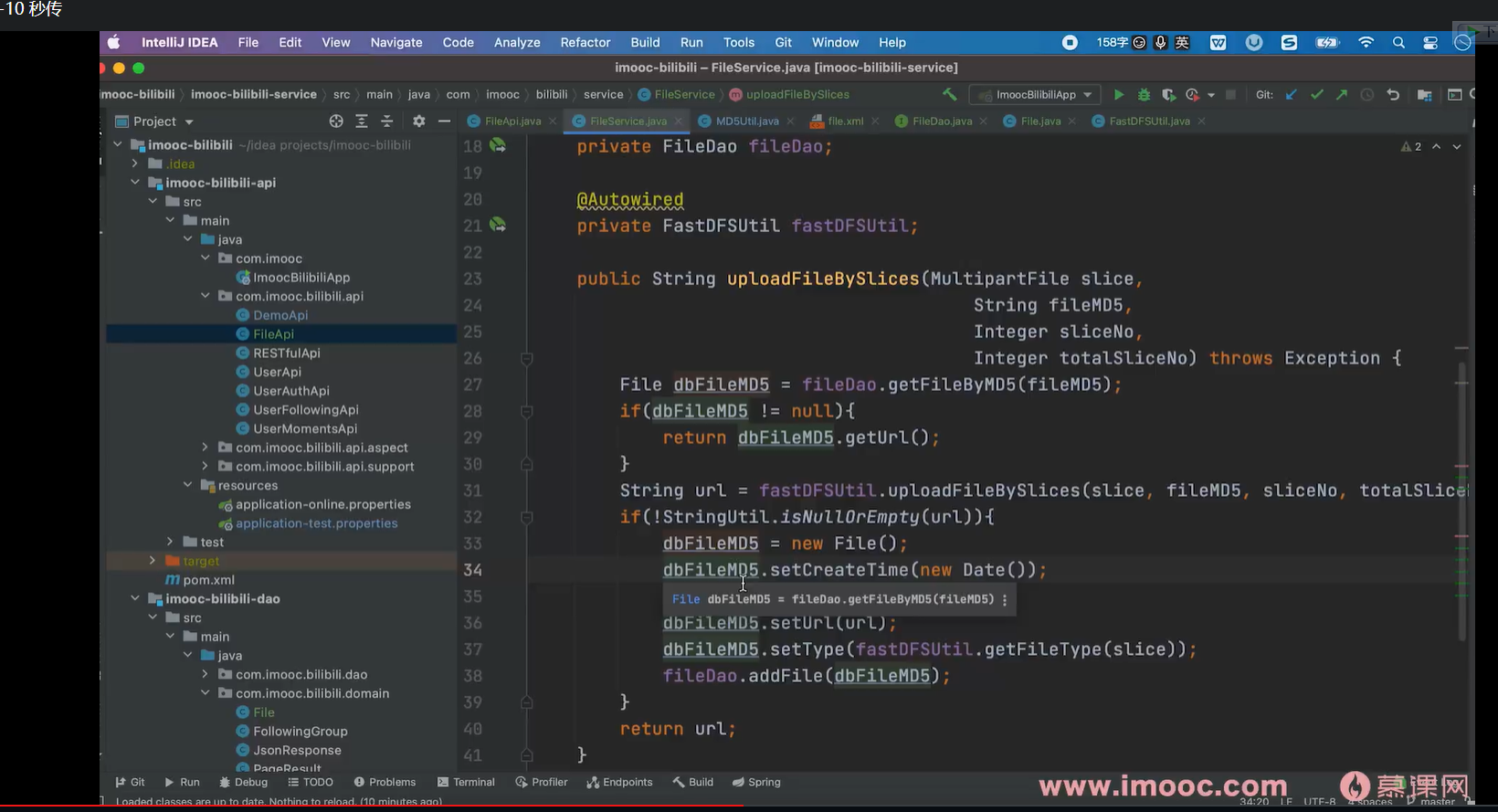Image resolution: width=1498 pixels, height=812 pixels.
Task: Click the Git update project arrow
Action: tap(1292, 95)
